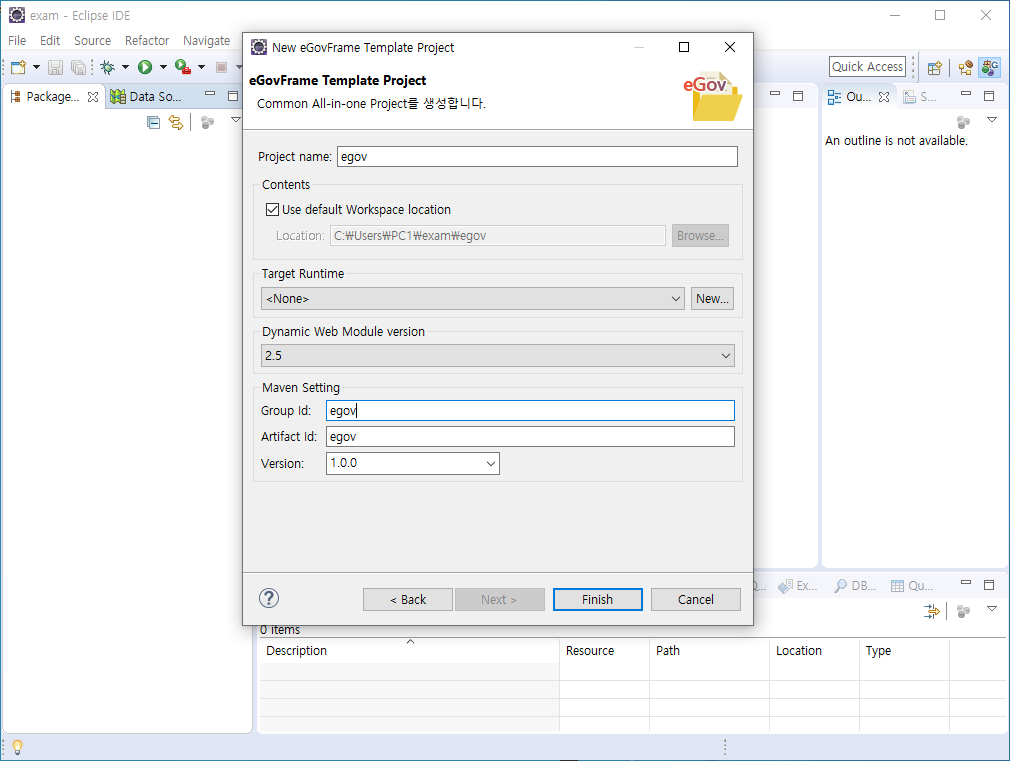
Task: Open dialog help question mark icon
Action: coord(269,598)
